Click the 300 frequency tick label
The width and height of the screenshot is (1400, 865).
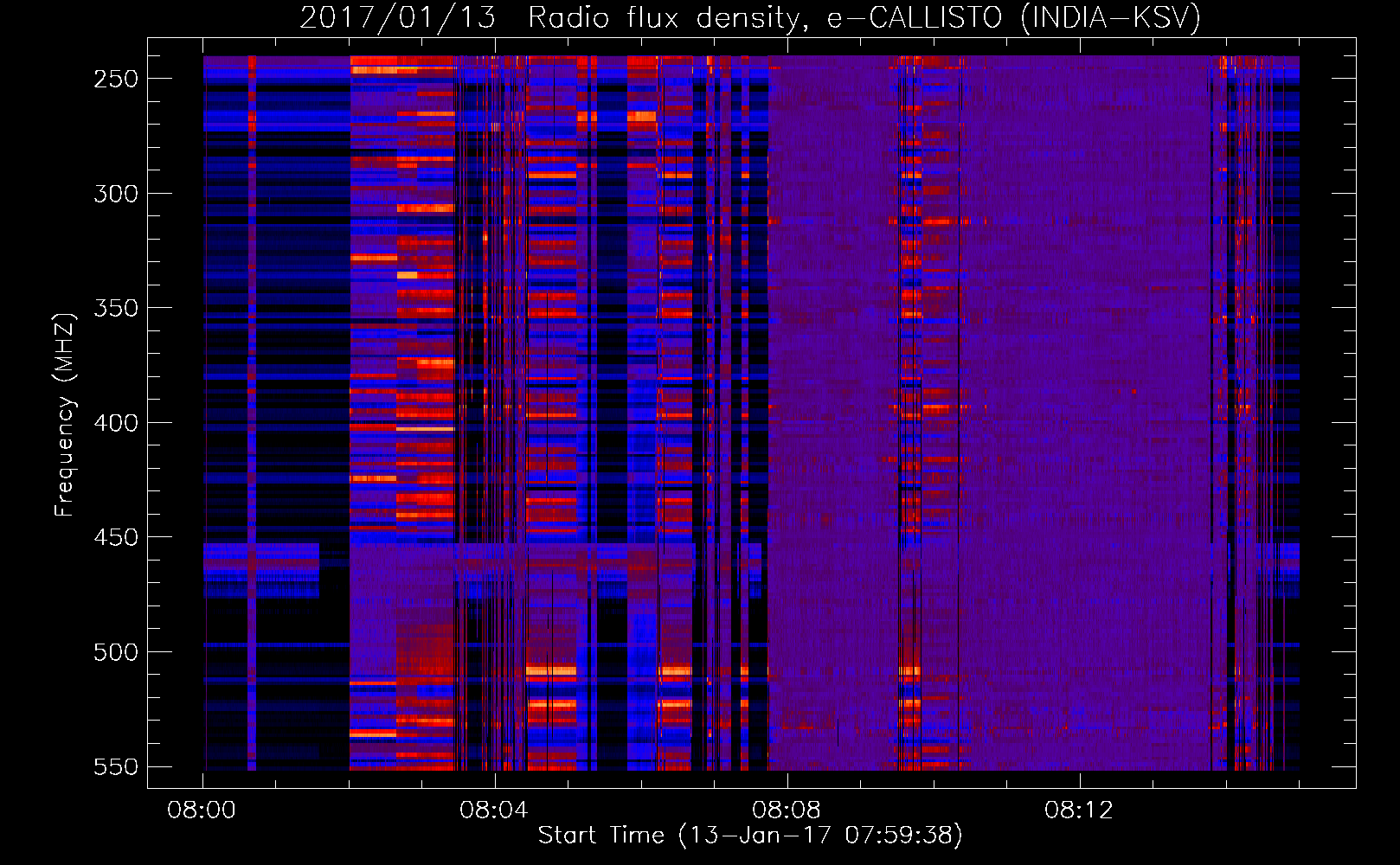[116, 194]
